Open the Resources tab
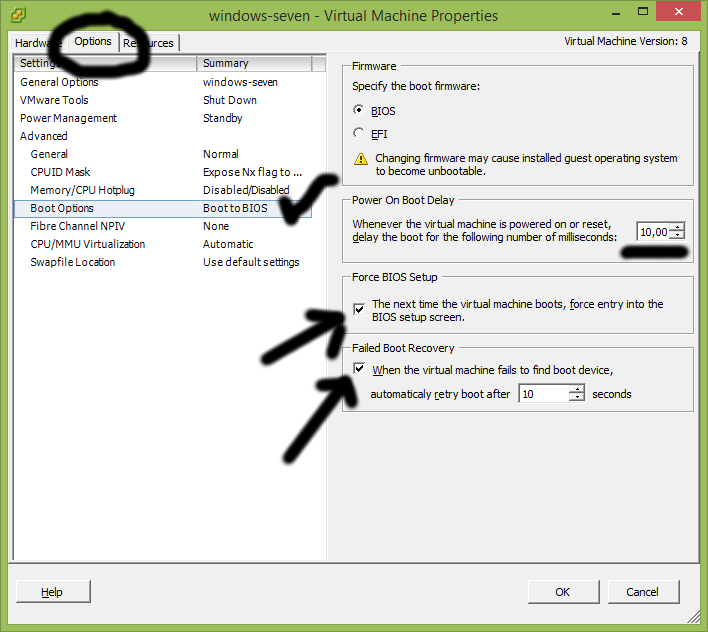Image resolution: width=708 pixels, height=632 pixels. pyautogui.click(x=149, y=43)
